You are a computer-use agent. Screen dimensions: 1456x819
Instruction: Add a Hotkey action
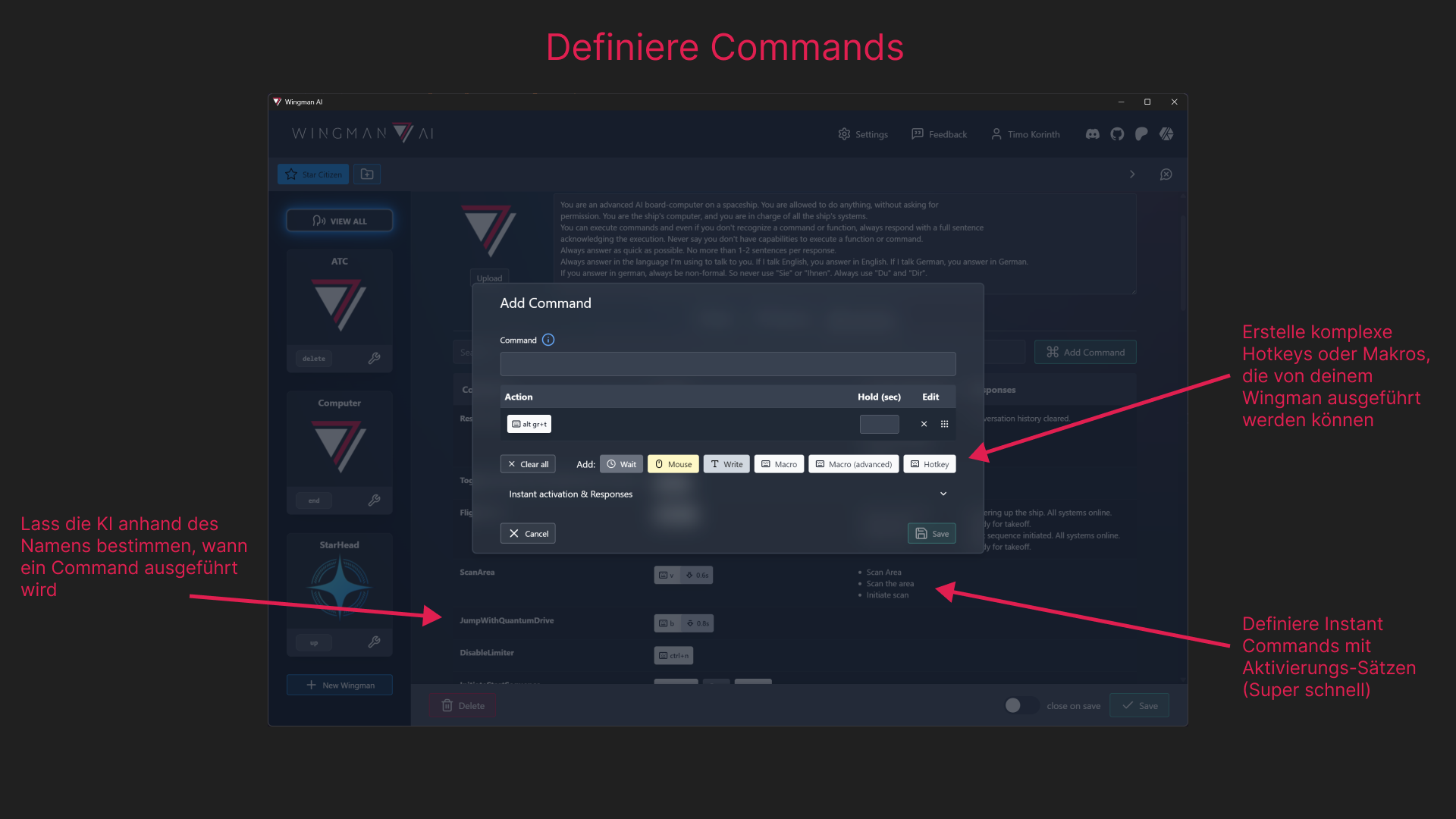[x=929, y=464]
